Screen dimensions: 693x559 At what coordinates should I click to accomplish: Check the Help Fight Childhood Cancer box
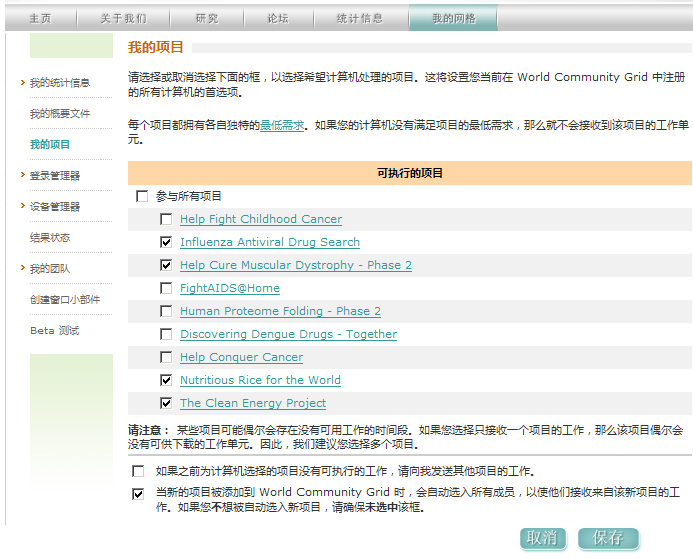pos(166,219)
